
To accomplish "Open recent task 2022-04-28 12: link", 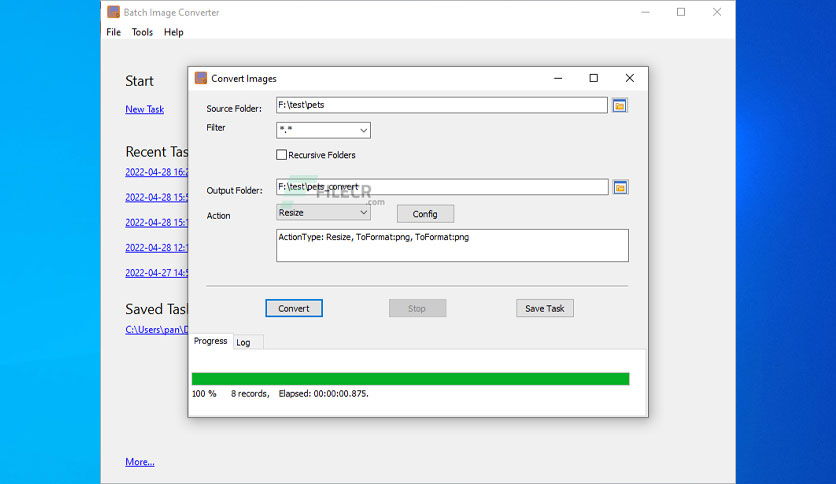I will (156, 248).
